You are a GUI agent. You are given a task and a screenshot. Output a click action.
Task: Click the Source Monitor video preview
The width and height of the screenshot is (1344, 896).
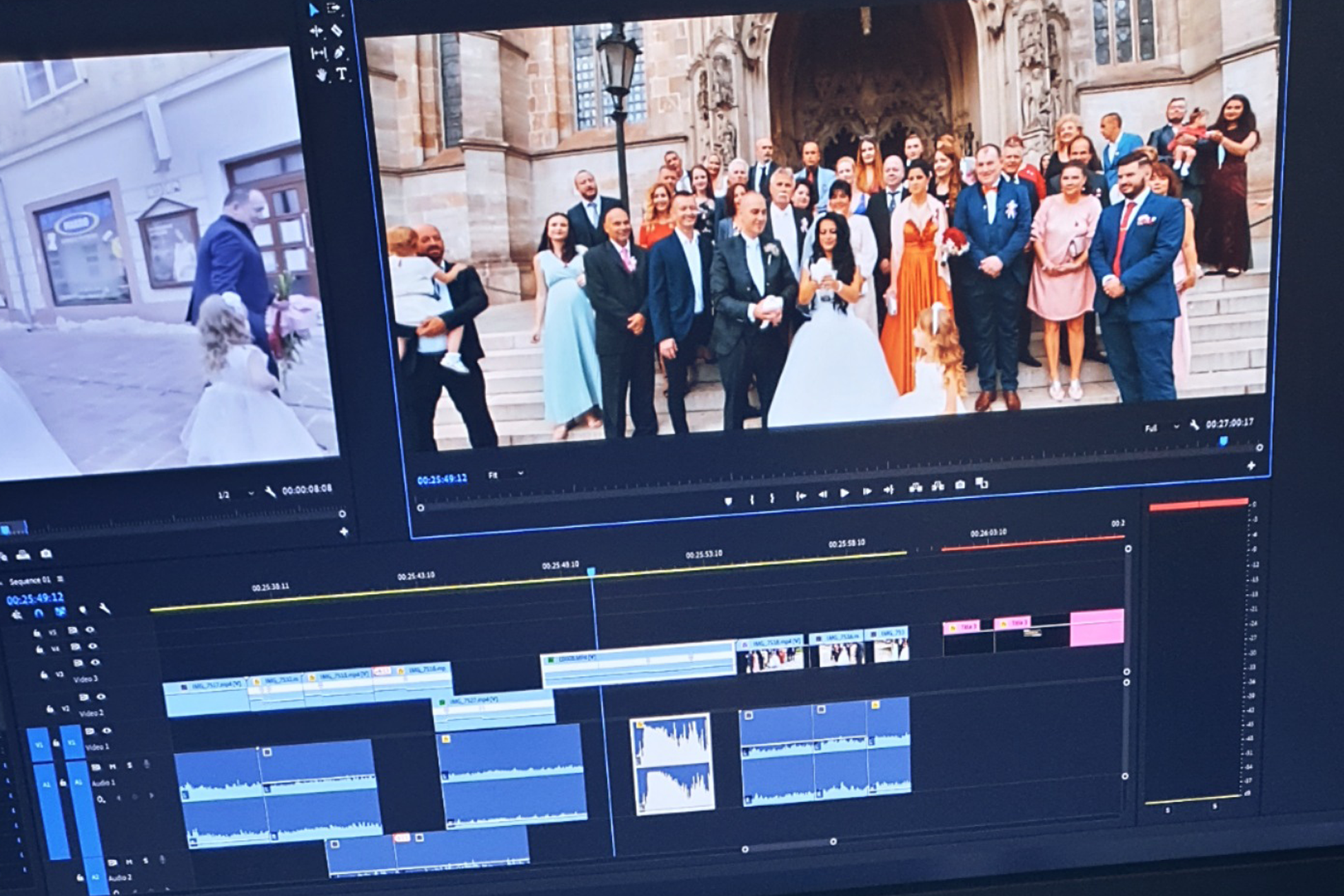click(x=165, y=265)
